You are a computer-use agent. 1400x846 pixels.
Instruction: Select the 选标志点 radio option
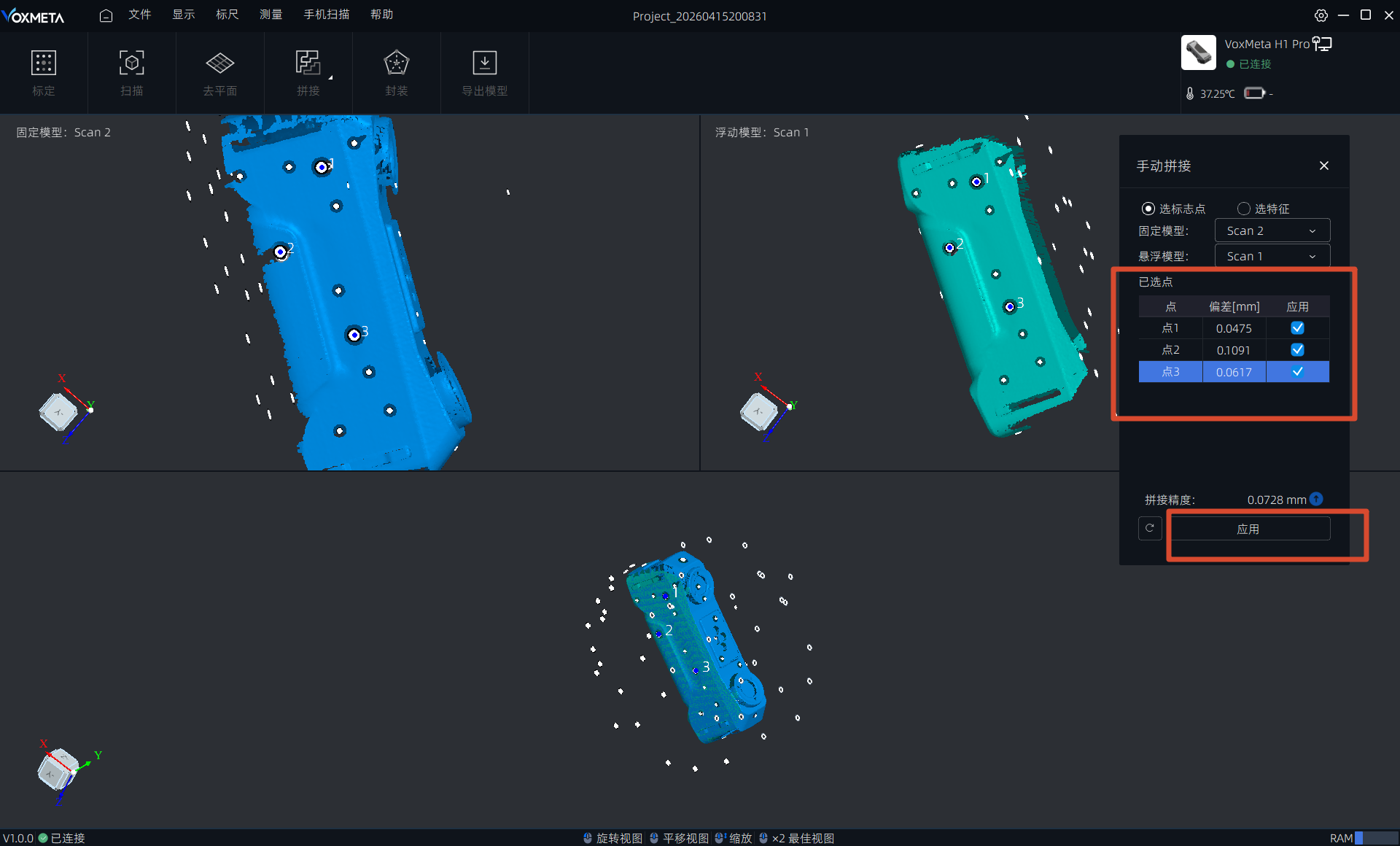[1148, 209]
